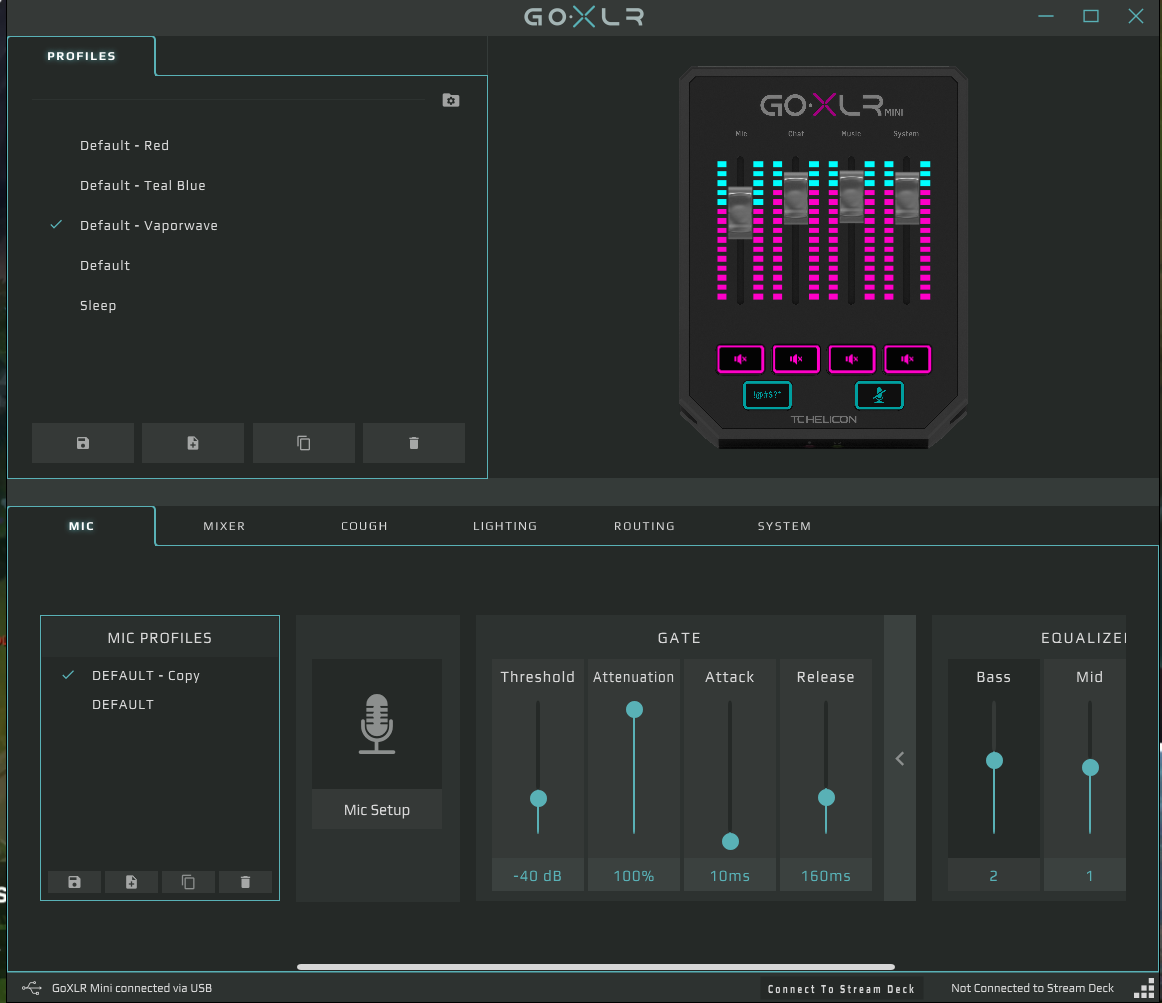Click the grid icon at the bottom-right corner

point(1145,989)
